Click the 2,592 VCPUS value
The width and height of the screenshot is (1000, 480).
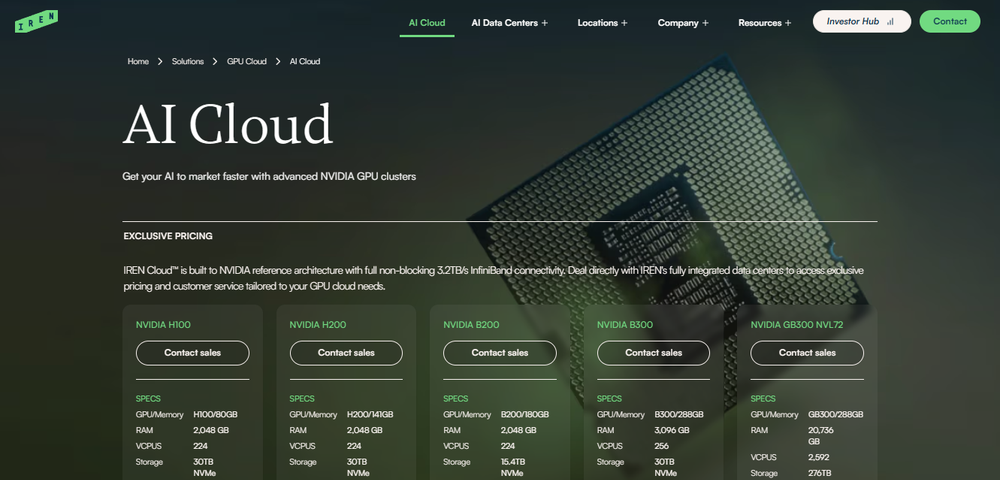[819, 457]
